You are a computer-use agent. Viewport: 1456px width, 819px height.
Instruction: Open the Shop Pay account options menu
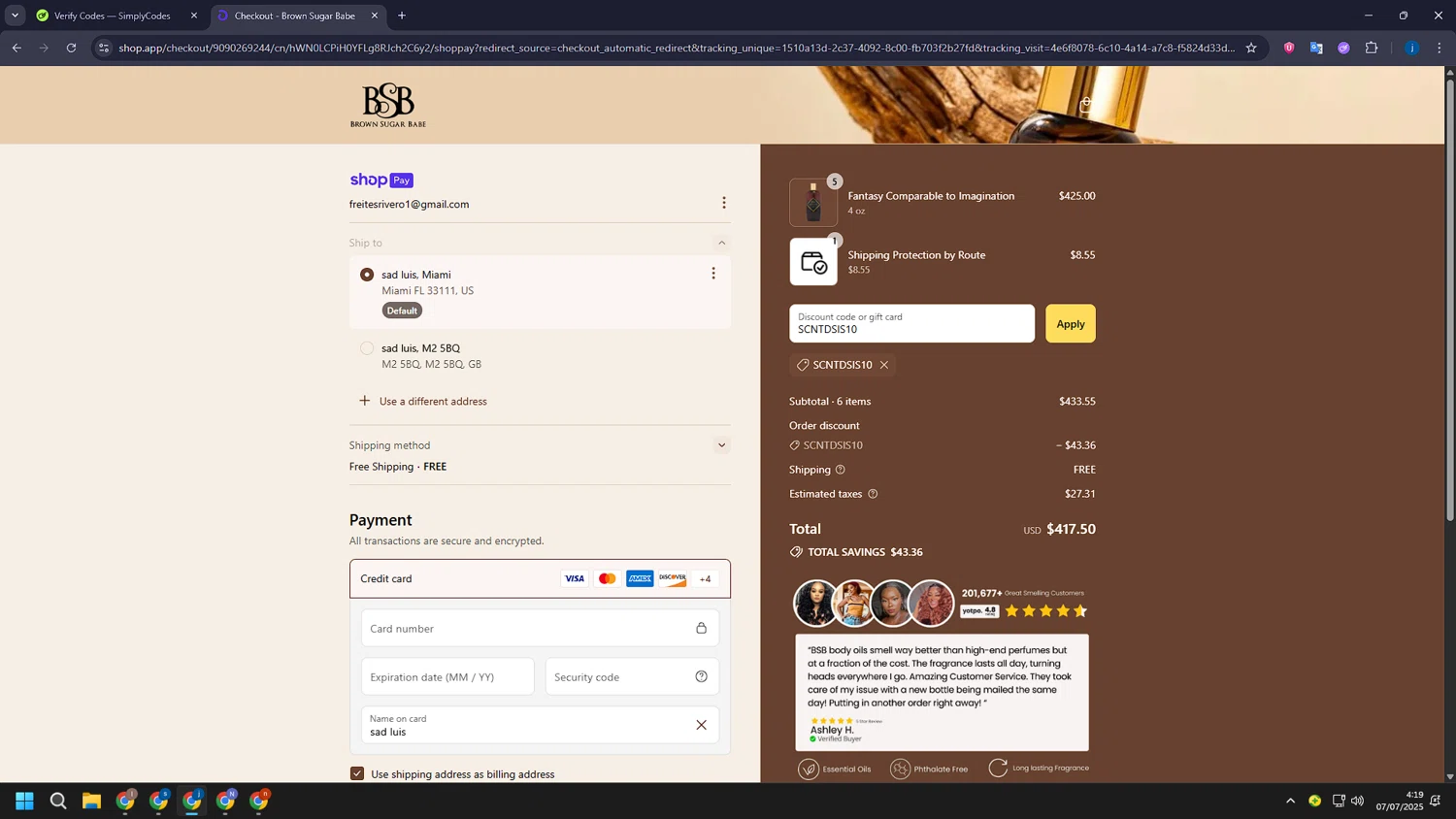click(723, 203)
